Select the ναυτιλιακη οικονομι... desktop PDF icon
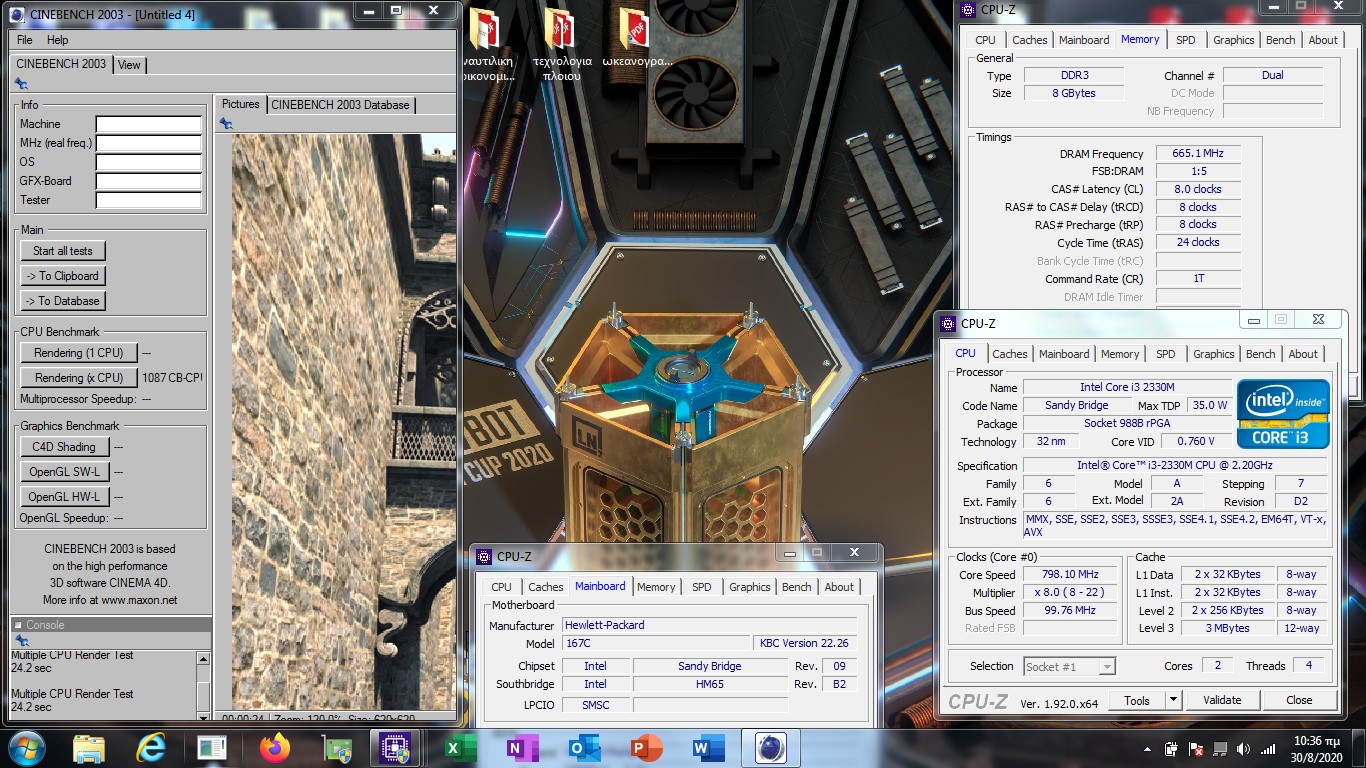This screenshot has width=1366, height=768. point(488,45)
